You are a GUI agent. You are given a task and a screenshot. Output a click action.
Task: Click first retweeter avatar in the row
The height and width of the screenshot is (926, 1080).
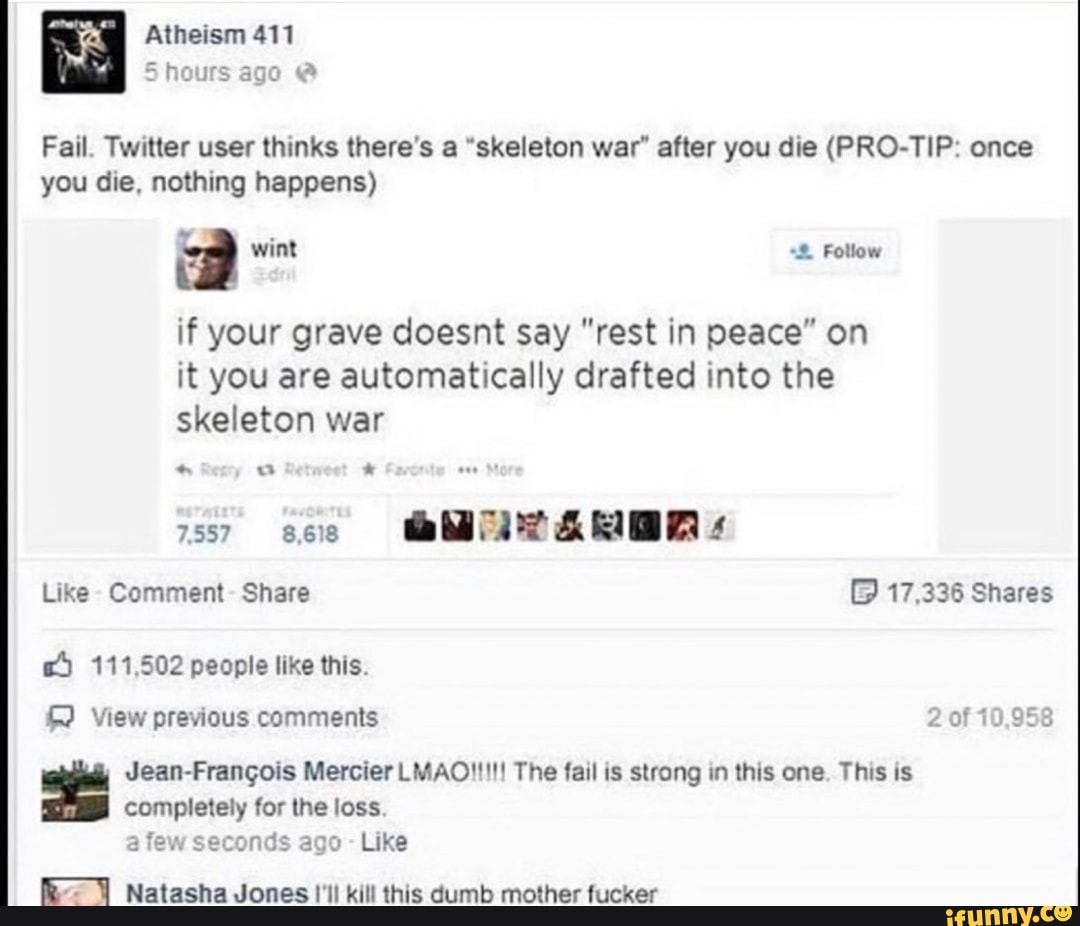coord(419,528)
